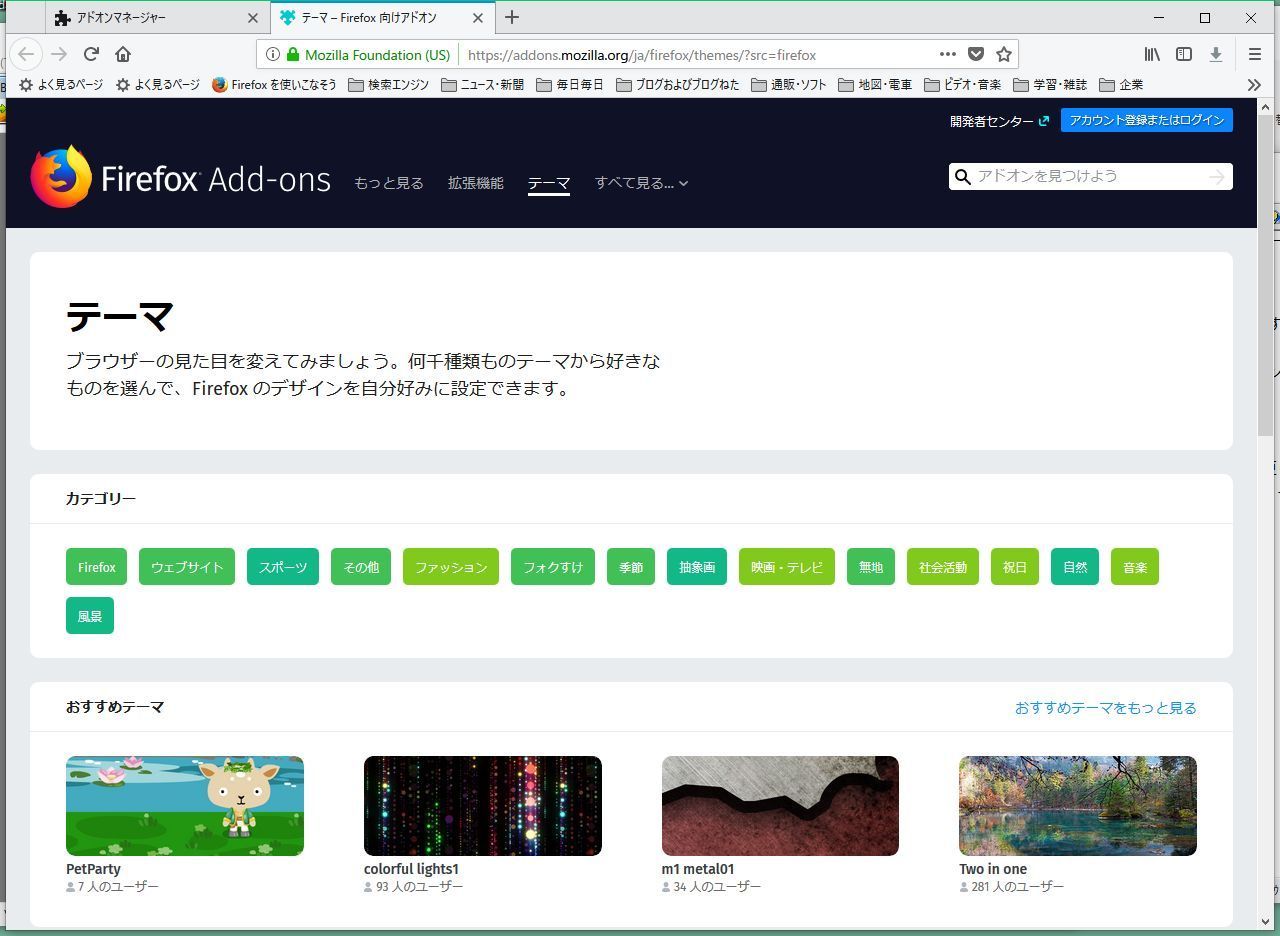The image size is (1280, 936).
Task: Open the home page via house icon
Action: coord(123,54)
